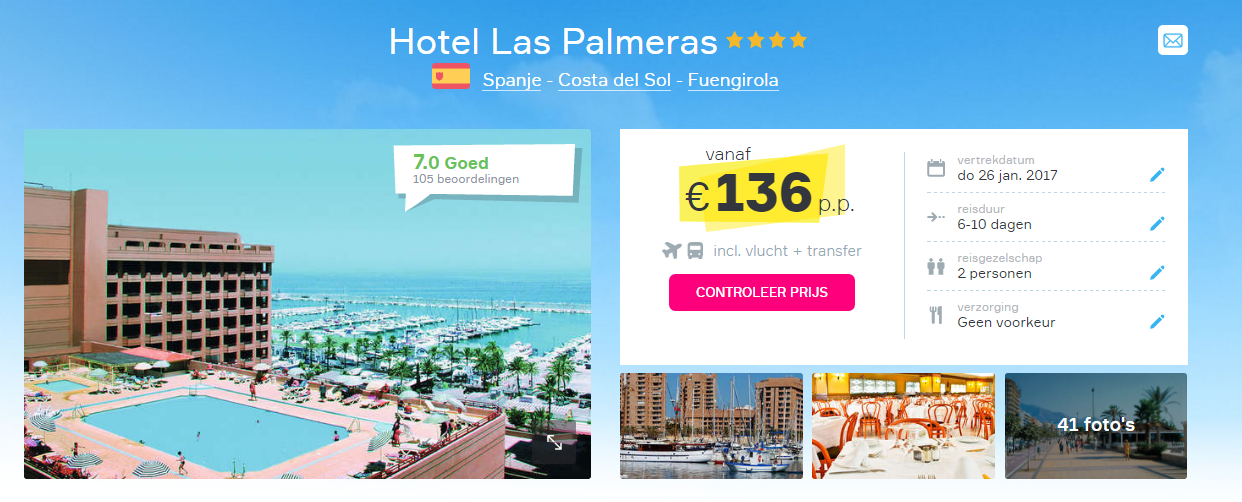The height and width of the screenshot is (502, 1242).
Task: Open the Fuengirola link
Action: pos(733,80)
